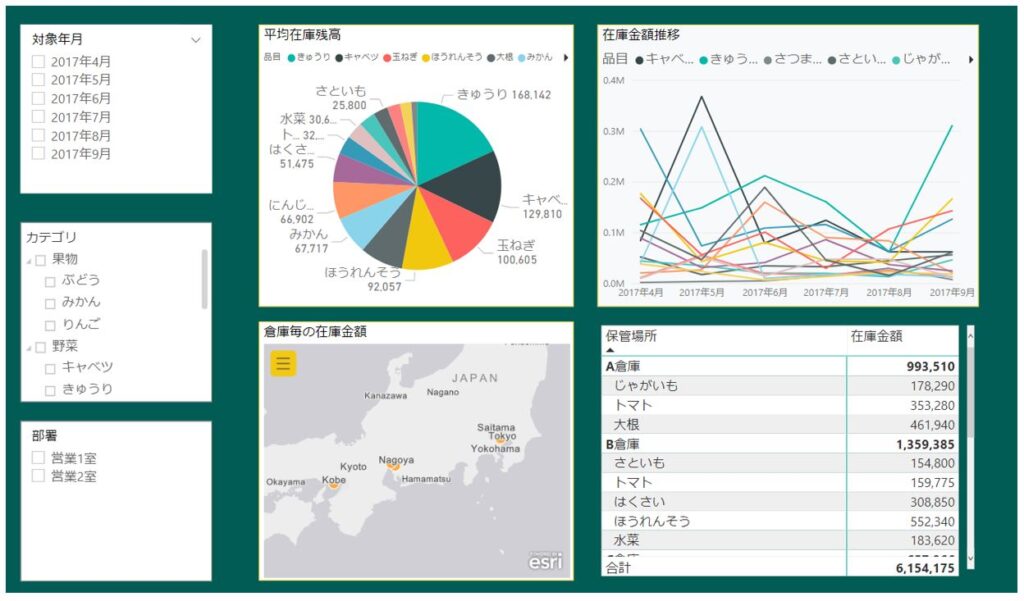Click sort arrow under 保管場所 column

(610, 351)
